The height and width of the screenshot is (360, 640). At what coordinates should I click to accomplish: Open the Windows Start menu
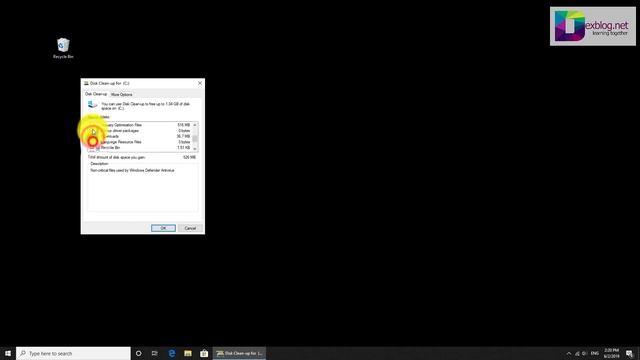coord(8,353)
